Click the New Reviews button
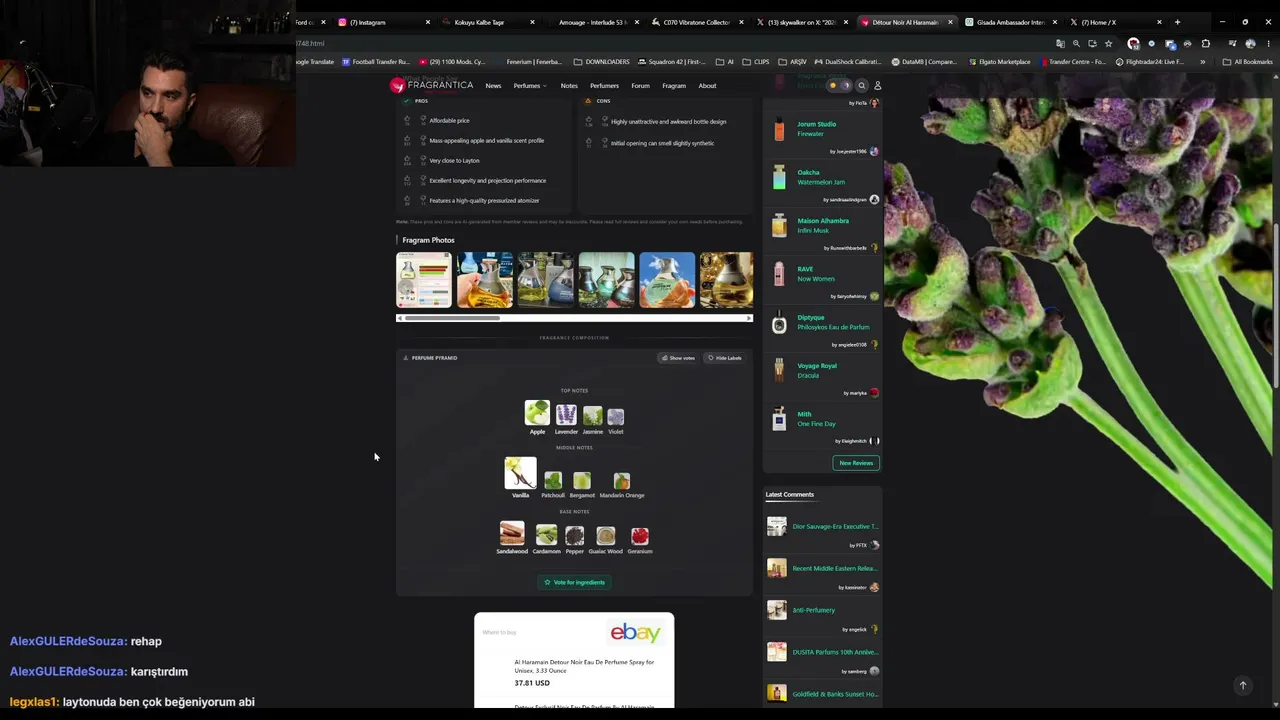1280x720 pixels. pyautogui.click(x=856, y=463)
